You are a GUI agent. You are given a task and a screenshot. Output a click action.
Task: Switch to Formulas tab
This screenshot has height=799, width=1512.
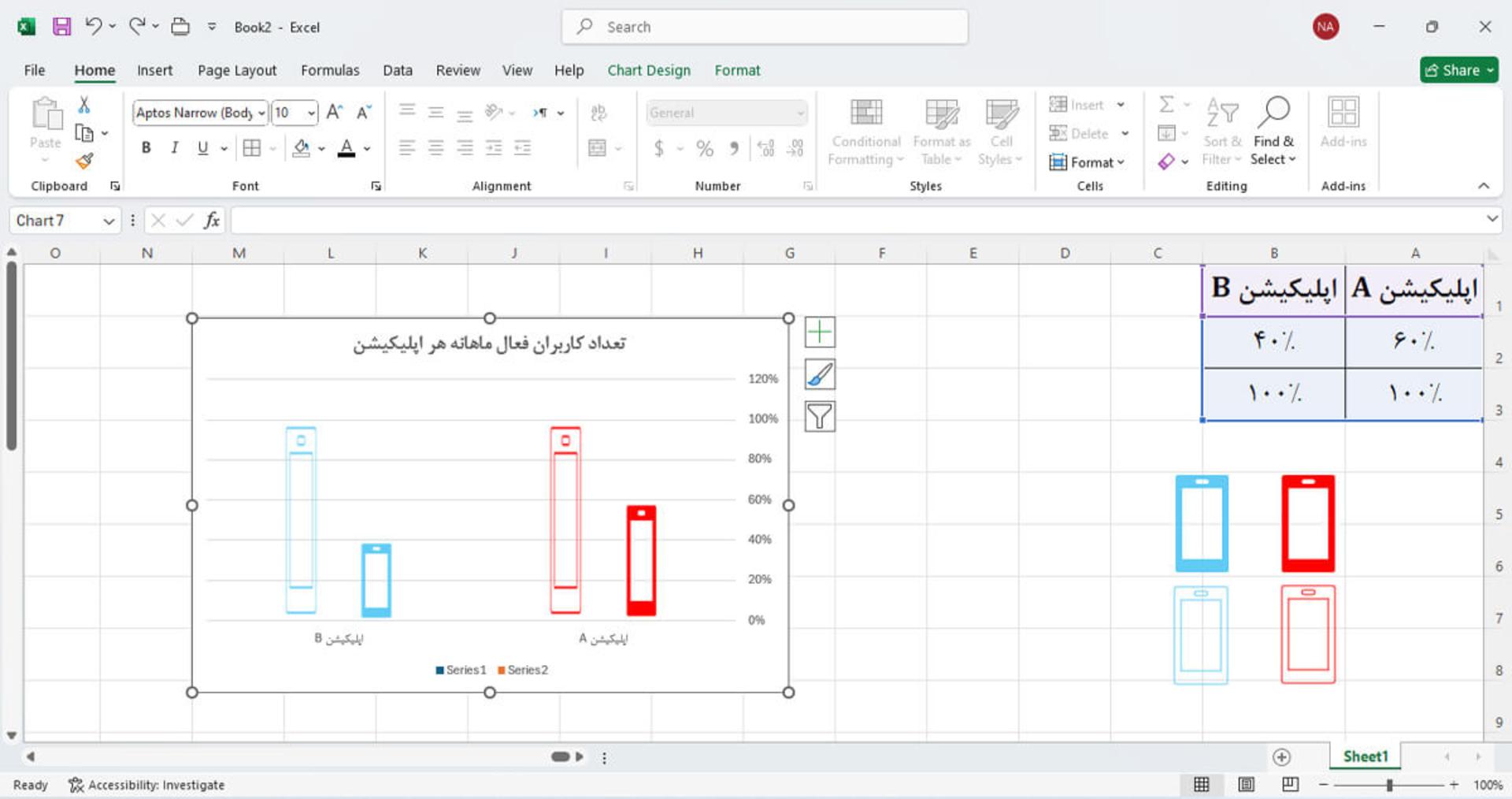click(330, 70)
